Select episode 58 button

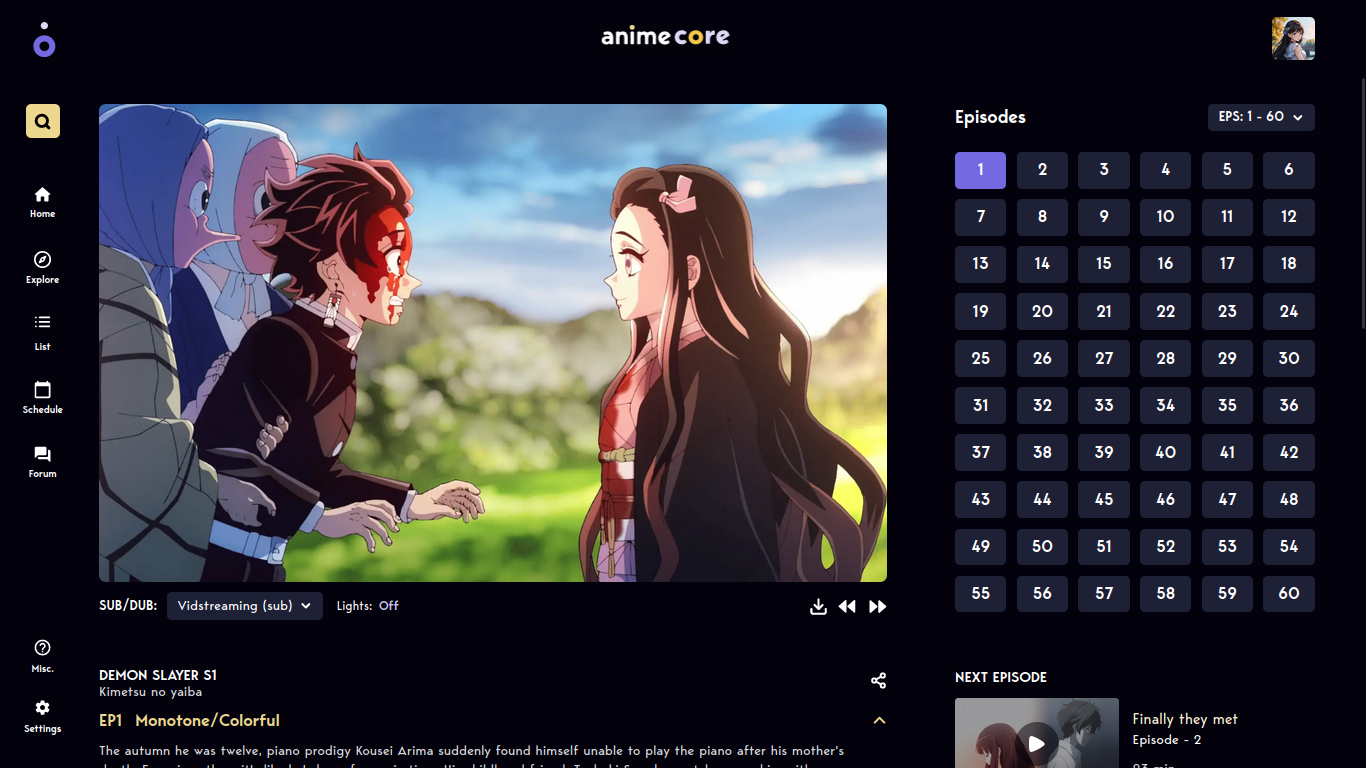pos(1165,593)
